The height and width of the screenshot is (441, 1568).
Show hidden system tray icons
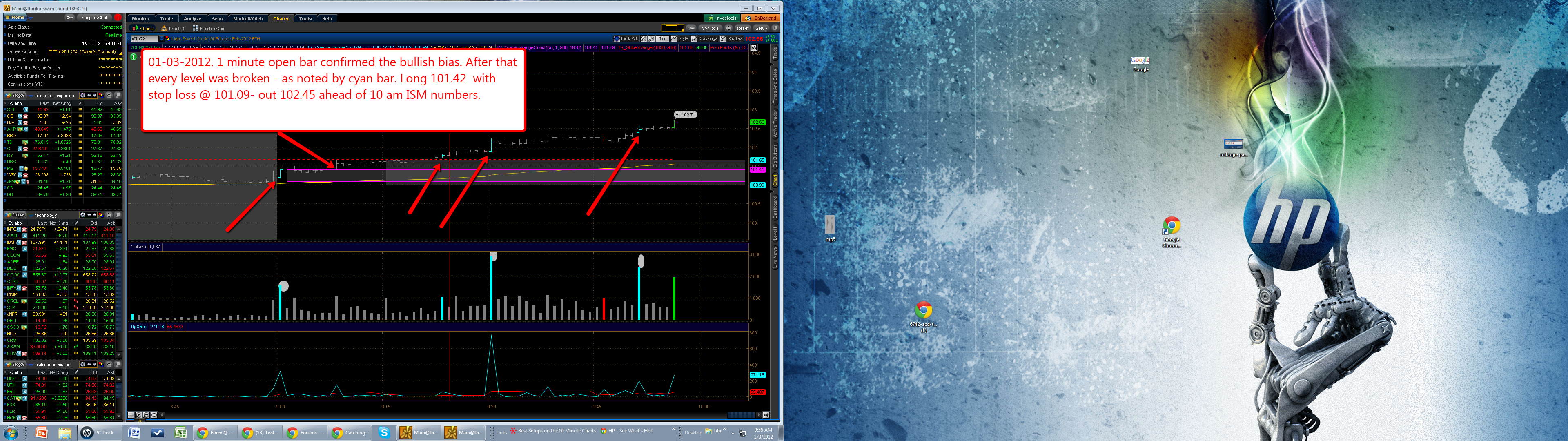[733, 433]
